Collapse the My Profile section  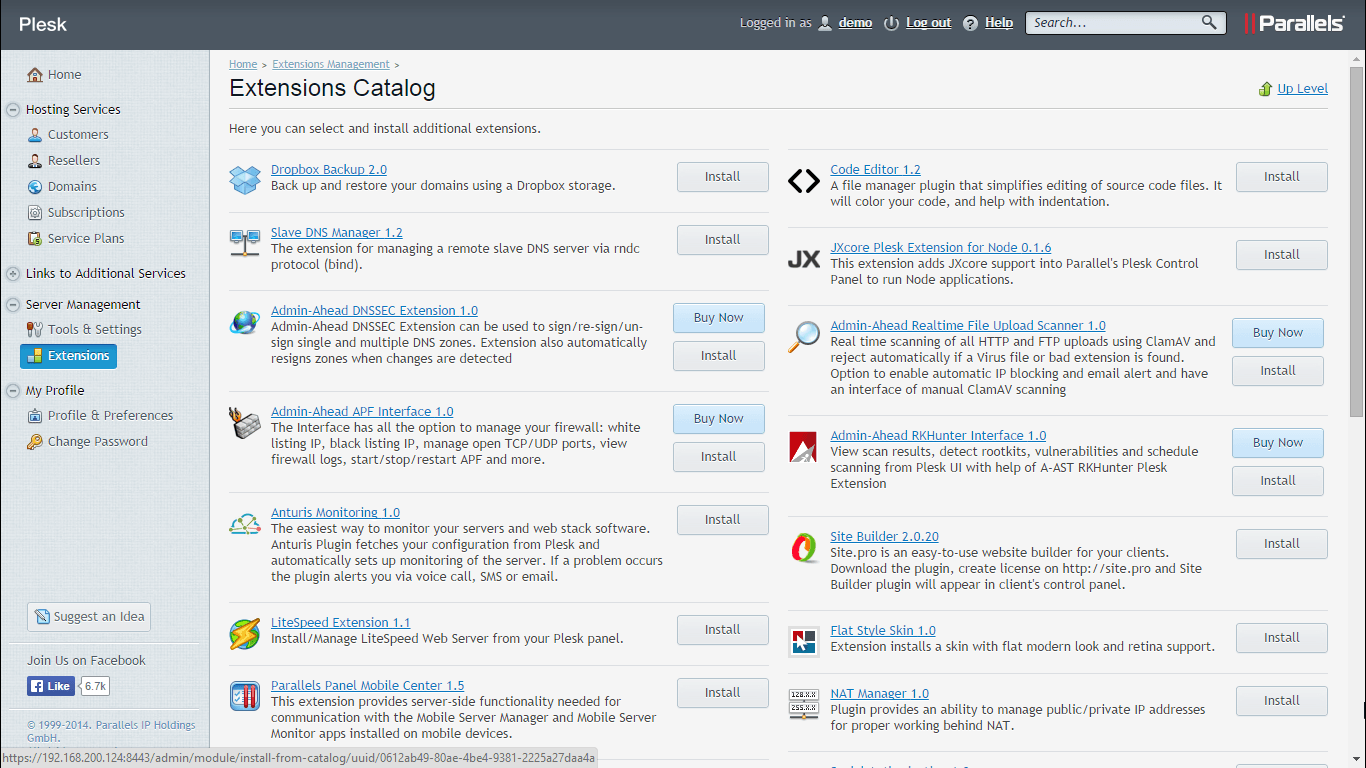point(13,391)
